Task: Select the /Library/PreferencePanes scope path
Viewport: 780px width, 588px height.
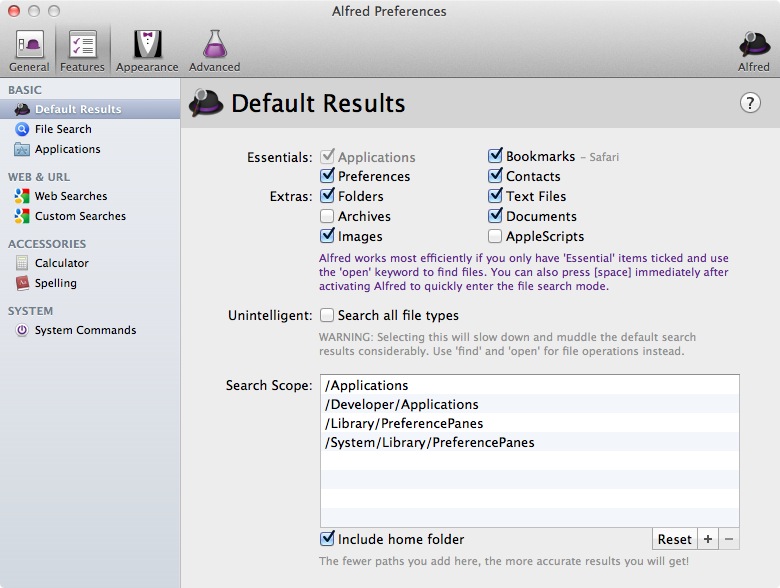Action: coord(530,423)
